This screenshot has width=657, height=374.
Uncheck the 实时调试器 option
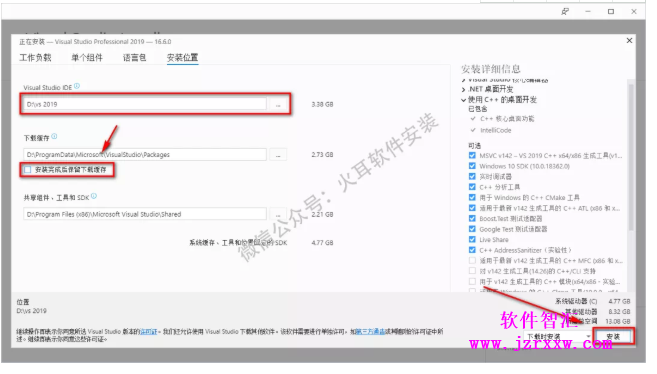click(472, 176)
